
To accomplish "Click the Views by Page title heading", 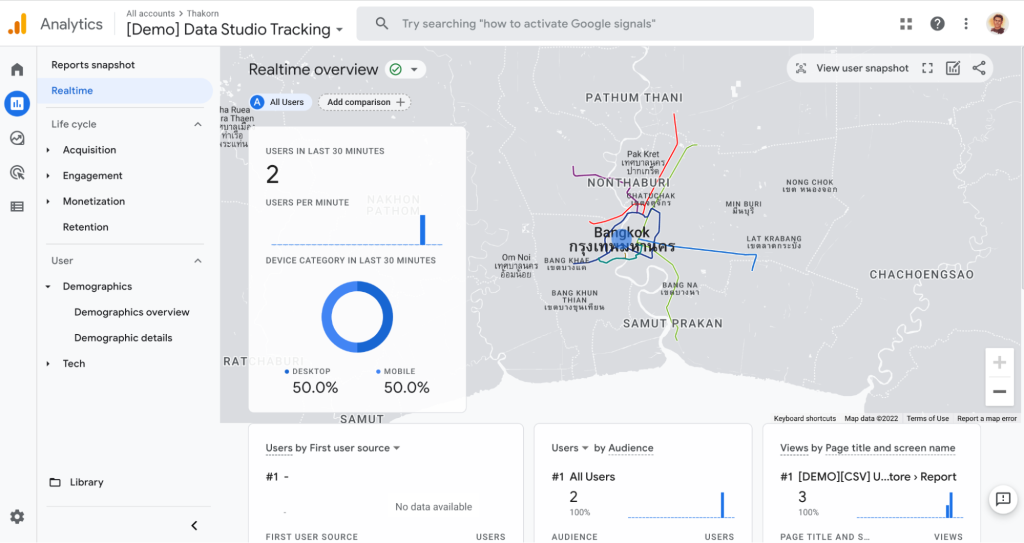I will 867,448.
